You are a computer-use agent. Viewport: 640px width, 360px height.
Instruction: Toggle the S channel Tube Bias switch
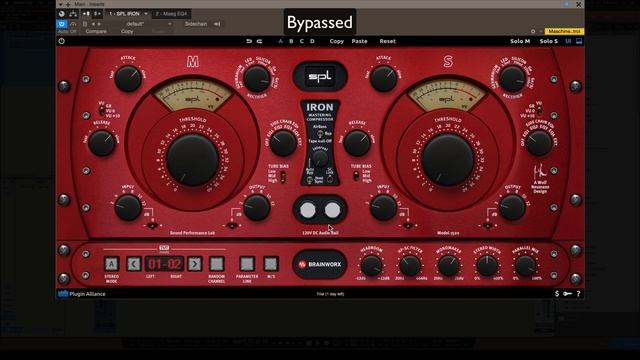356,176
